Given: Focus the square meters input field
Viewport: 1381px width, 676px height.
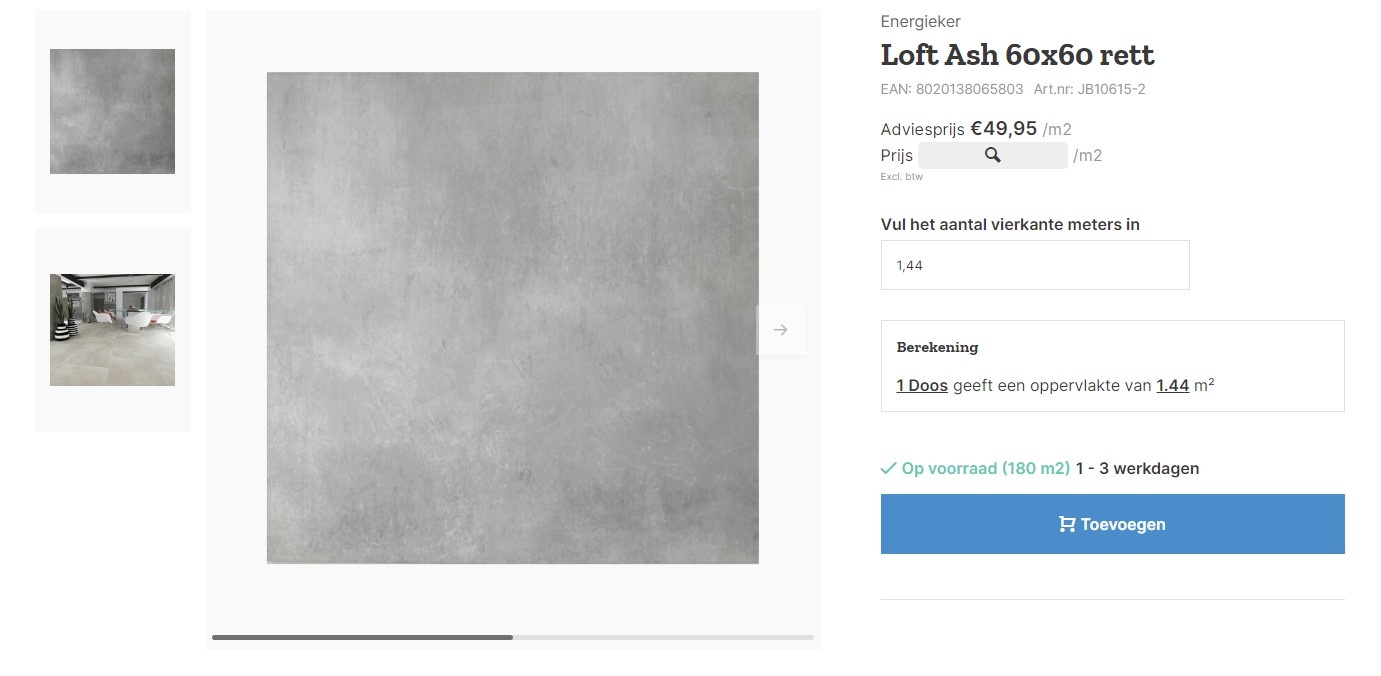Looking at the screenshot, I should [1035, 265].
